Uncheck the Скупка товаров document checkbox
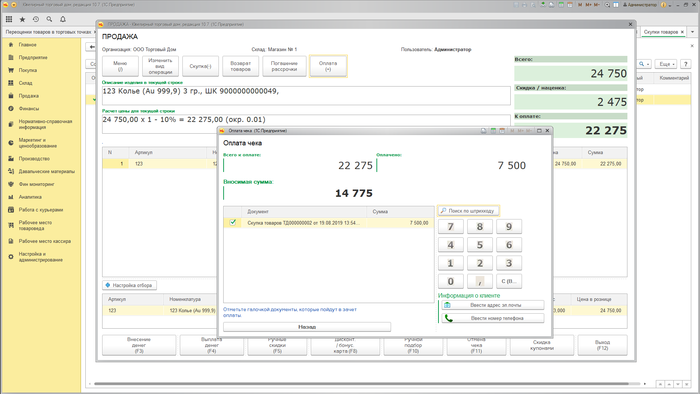 pyautogui.click(x=233, y=222)
